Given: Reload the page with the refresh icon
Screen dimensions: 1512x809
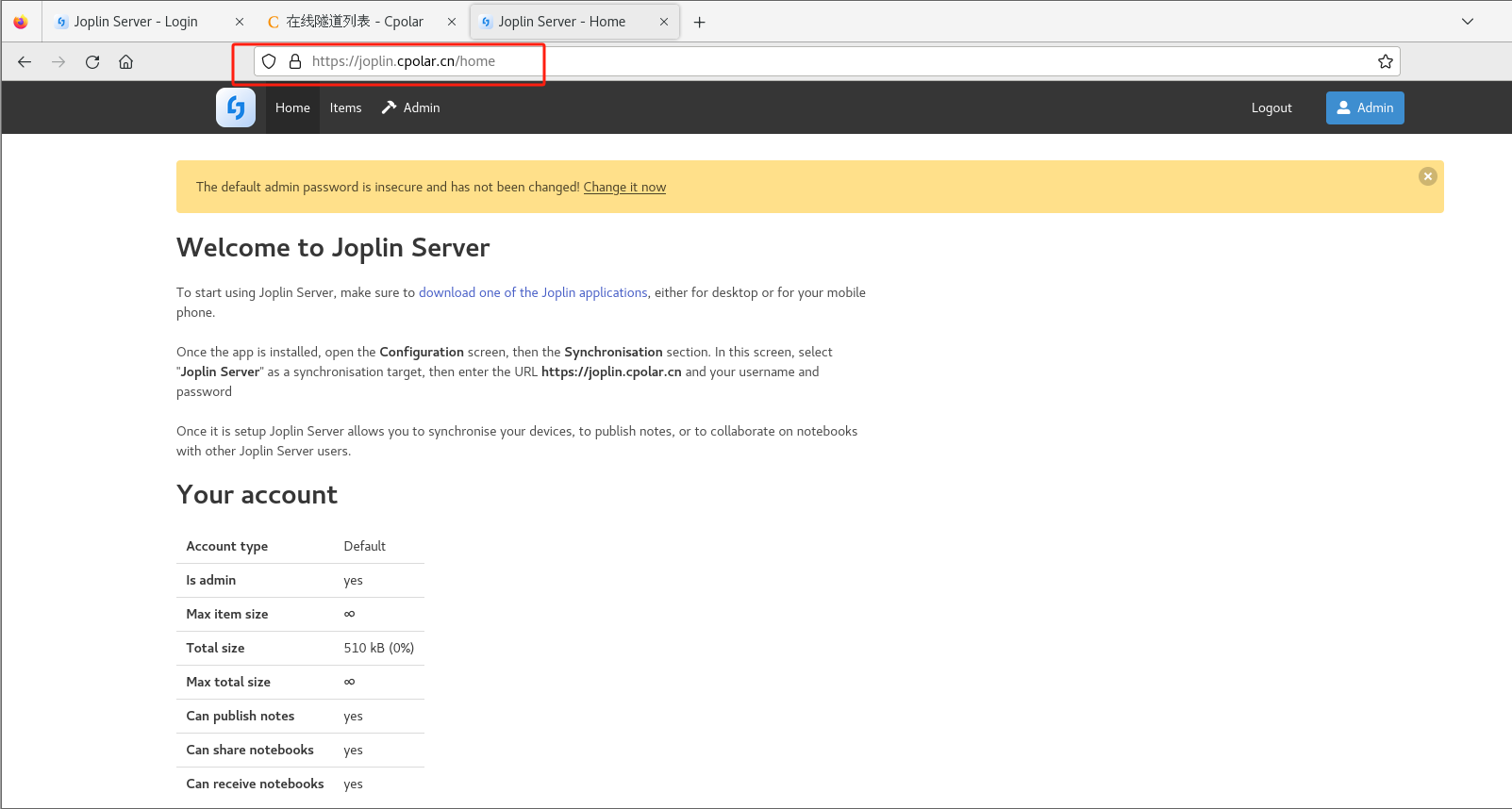Looking at the screenshot, I should [x=92, y=61].
